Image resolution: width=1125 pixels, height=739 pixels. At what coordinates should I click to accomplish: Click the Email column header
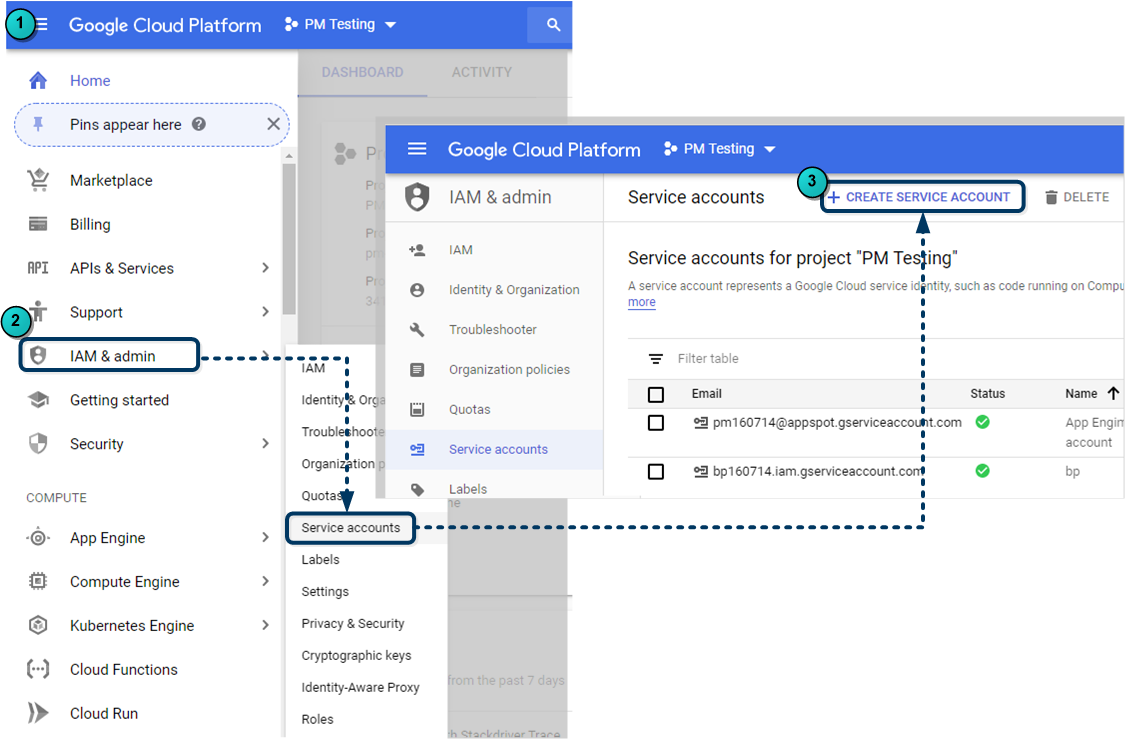[707, 393]
